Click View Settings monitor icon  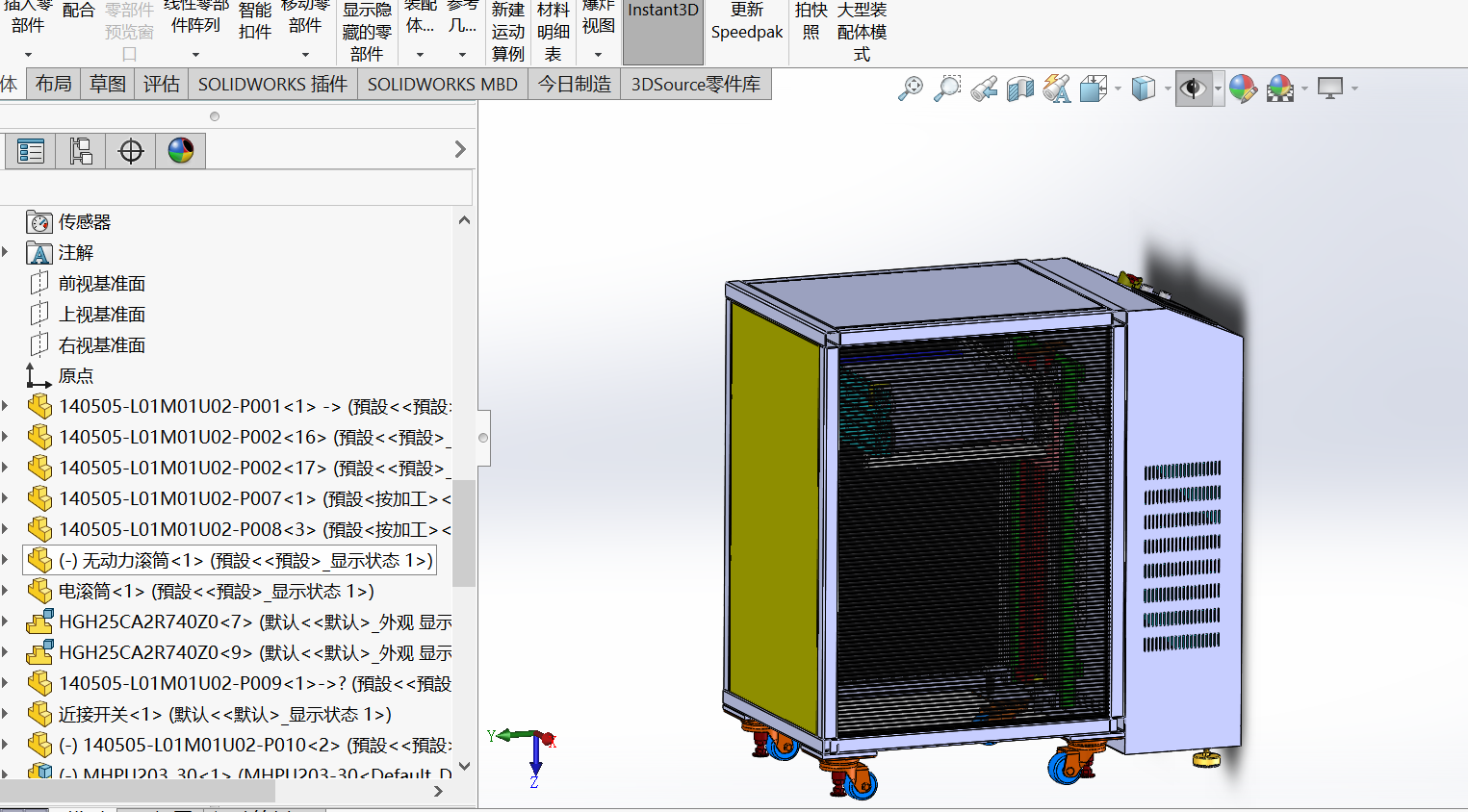1330,89
